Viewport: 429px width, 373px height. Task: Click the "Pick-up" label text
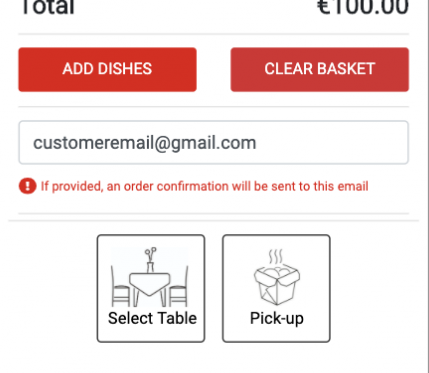tap(277, 319)
